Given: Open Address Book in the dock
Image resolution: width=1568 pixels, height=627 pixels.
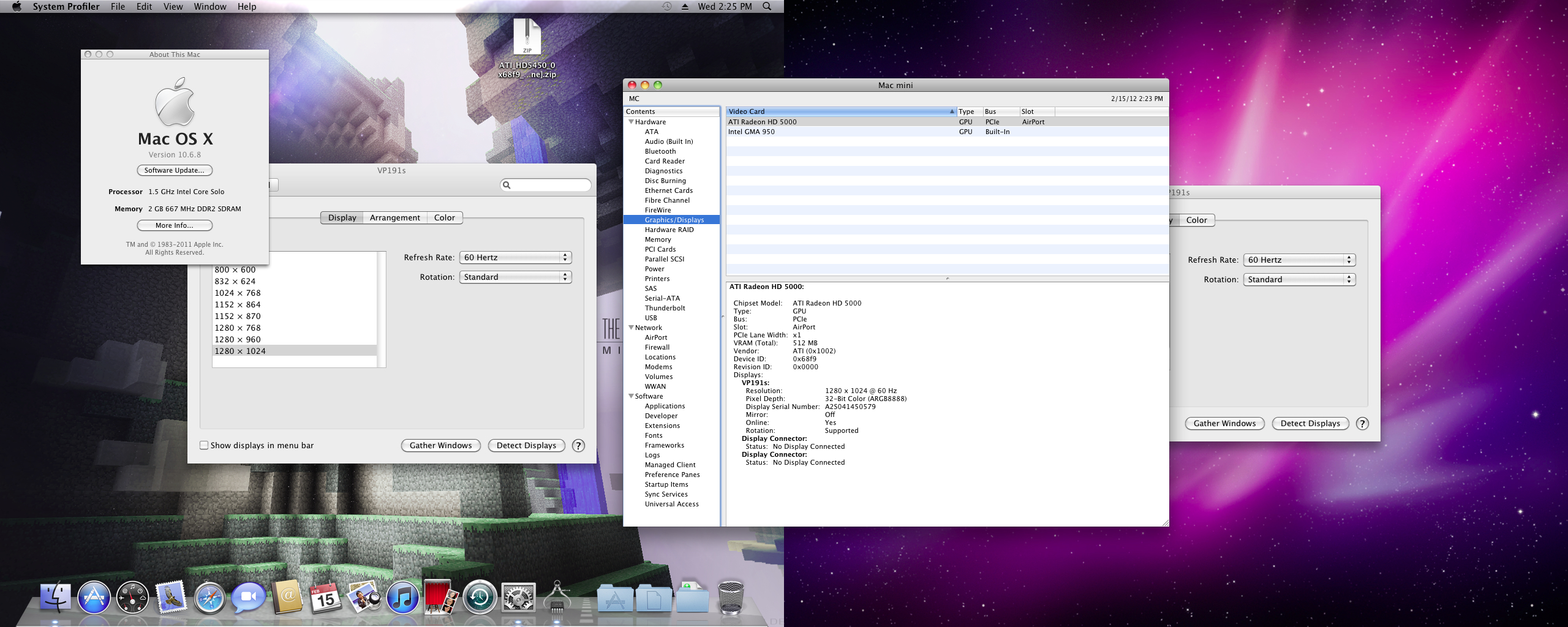Looking at the screenshot, I should tap(287, 597).
